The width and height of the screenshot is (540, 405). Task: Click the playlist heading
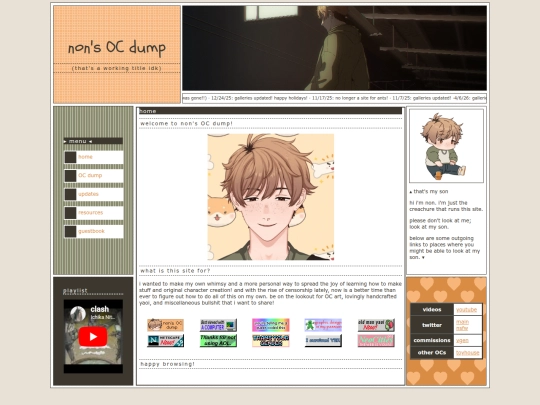click(75, 291)
